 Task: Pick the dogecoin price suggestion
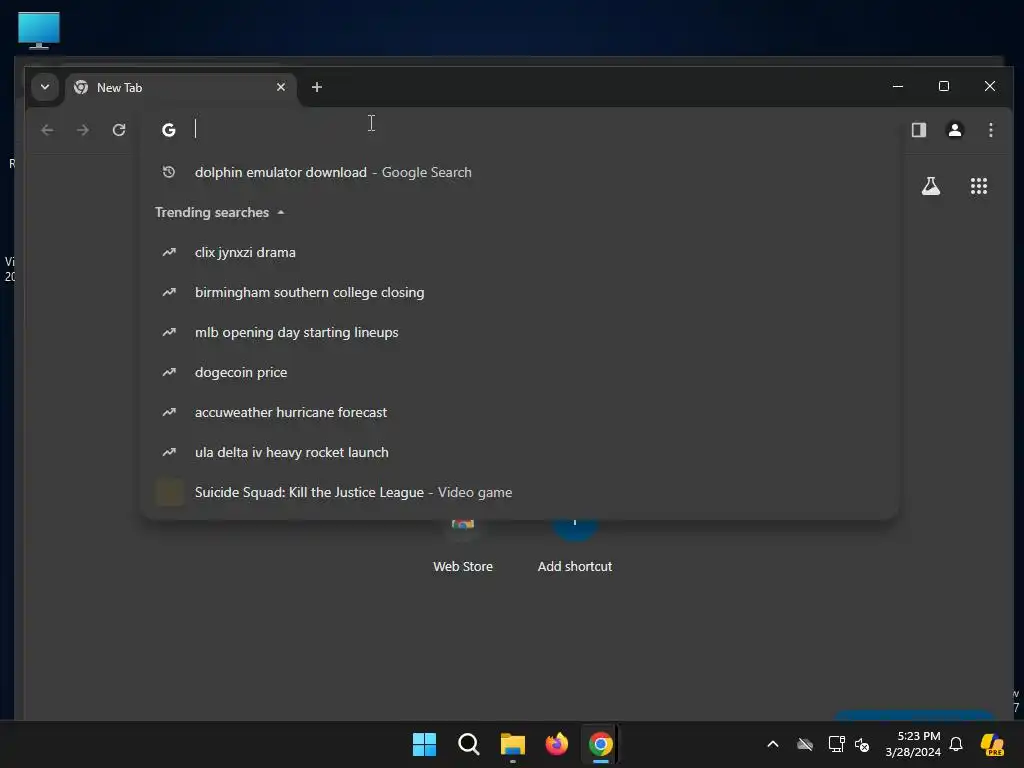point(519,372)
